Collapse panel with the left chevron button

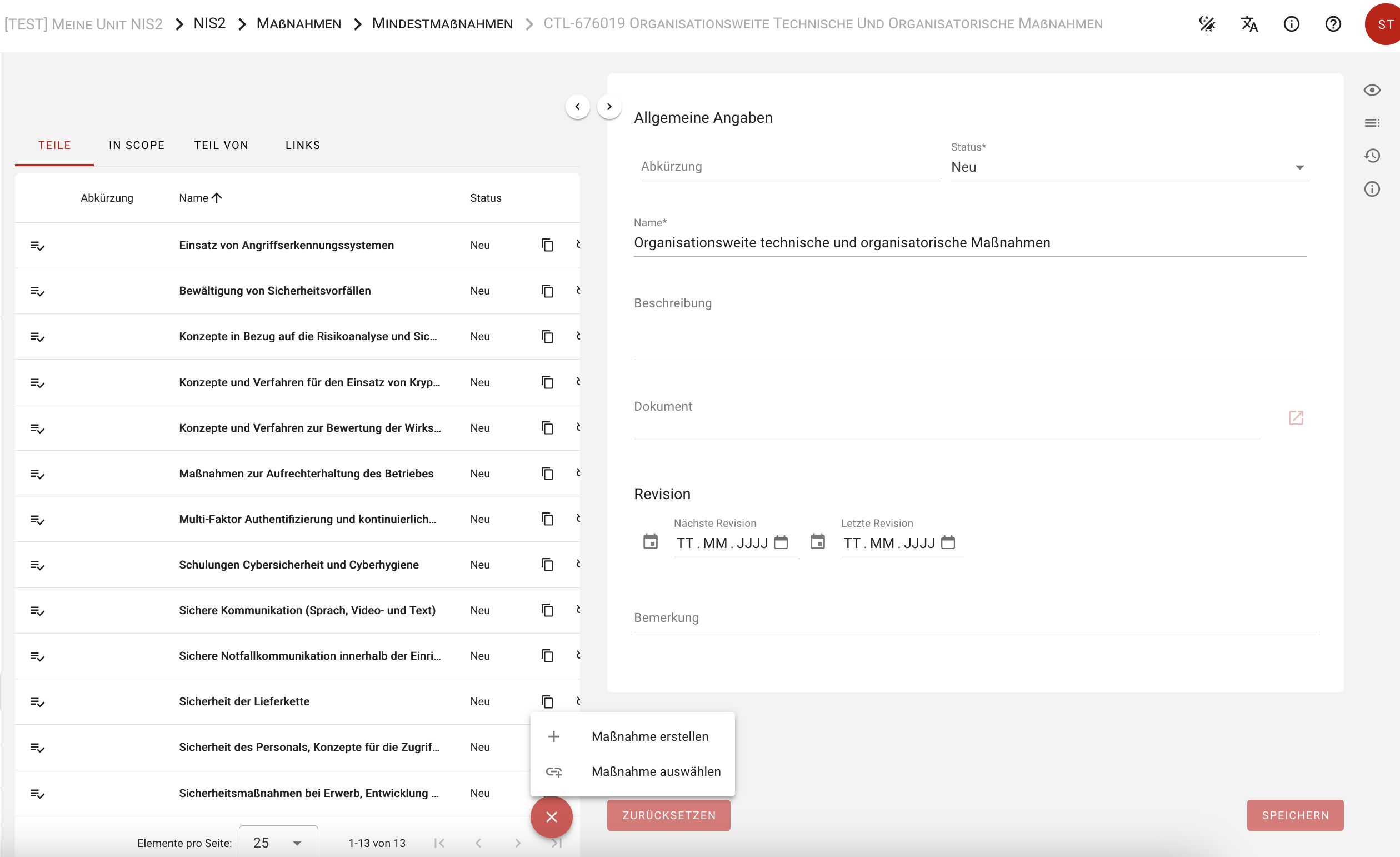point(577,107)
